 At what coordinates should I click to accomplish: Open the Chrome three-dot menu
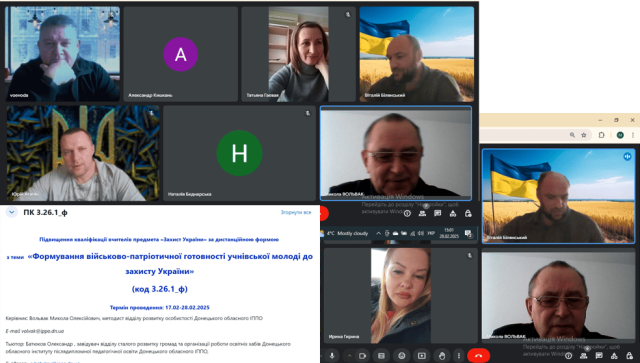click(x=633, y=135)
